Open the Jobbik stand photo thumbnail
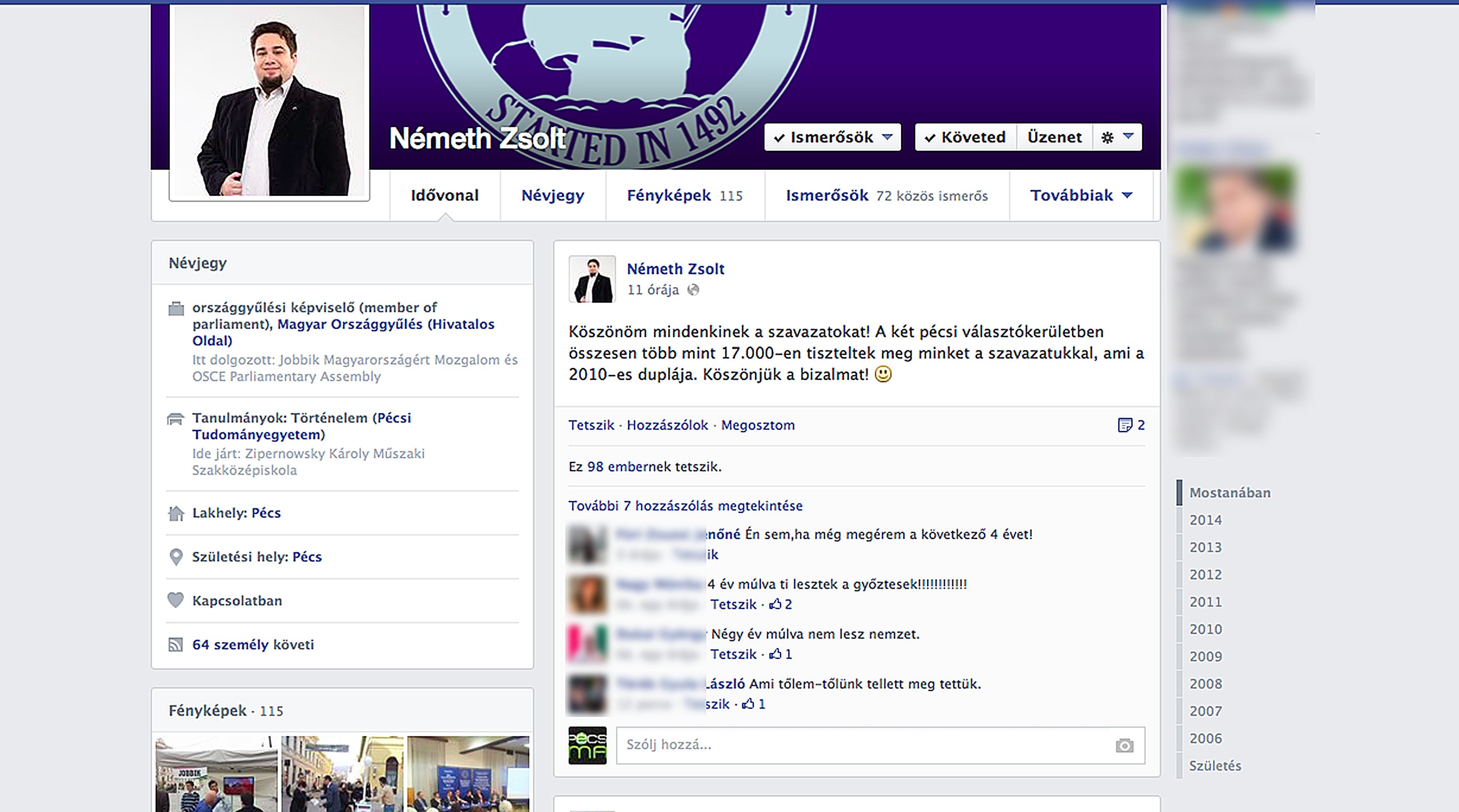Viewport: 1459px width, 812px height. pos(216,774)
